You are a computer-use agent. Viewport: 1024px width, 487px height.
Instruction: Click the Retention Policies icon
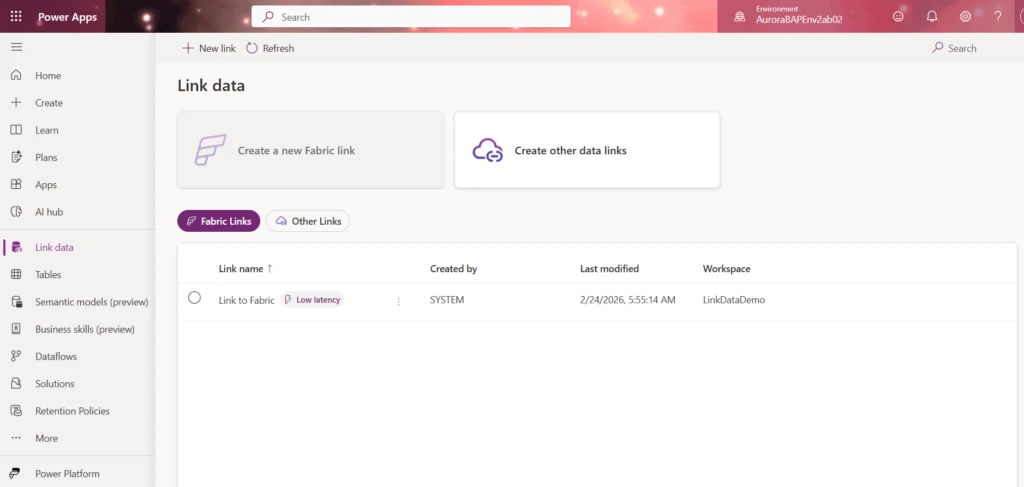coord(16,411)
